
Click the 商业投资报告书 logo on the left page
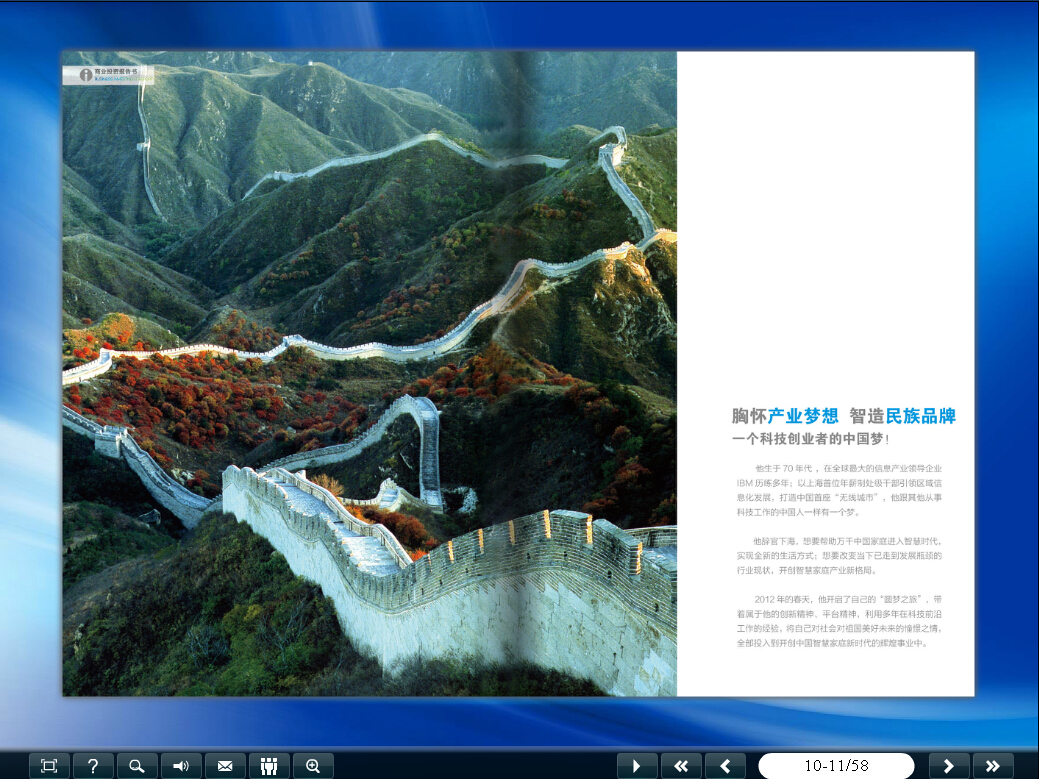coord(109,74)
